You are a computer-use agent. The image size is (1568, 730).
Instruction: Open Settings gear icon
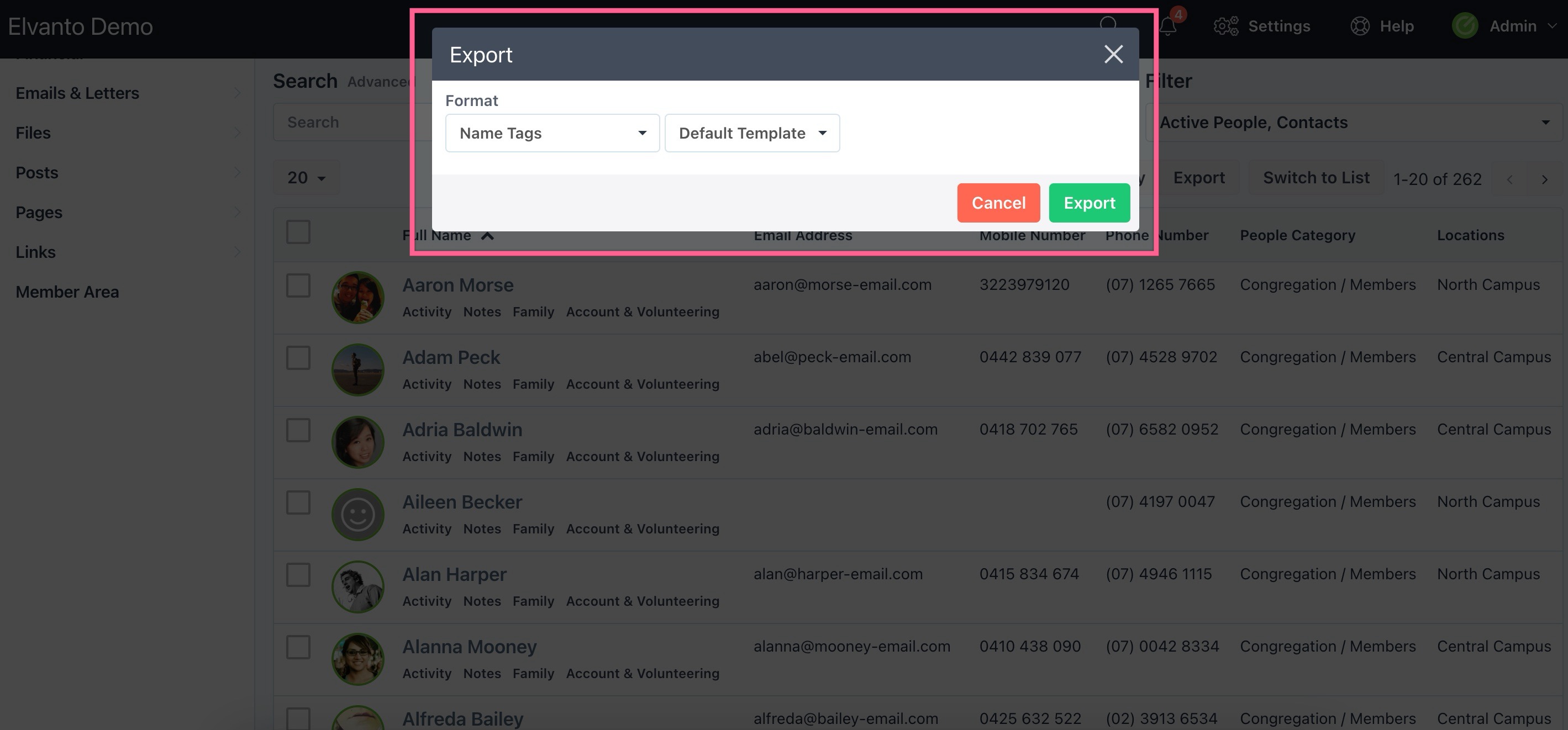[x=1225, y=26]
